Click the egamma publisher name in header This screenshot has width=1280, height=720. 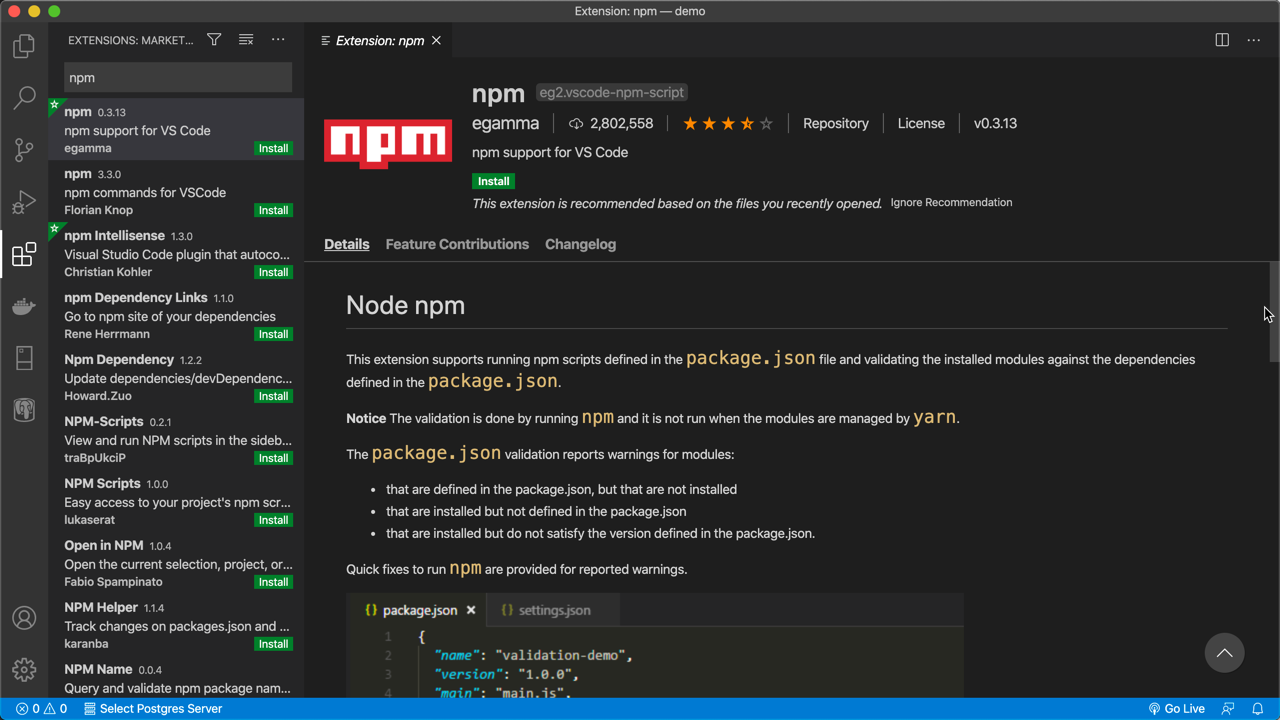click(x=505, y=124)
